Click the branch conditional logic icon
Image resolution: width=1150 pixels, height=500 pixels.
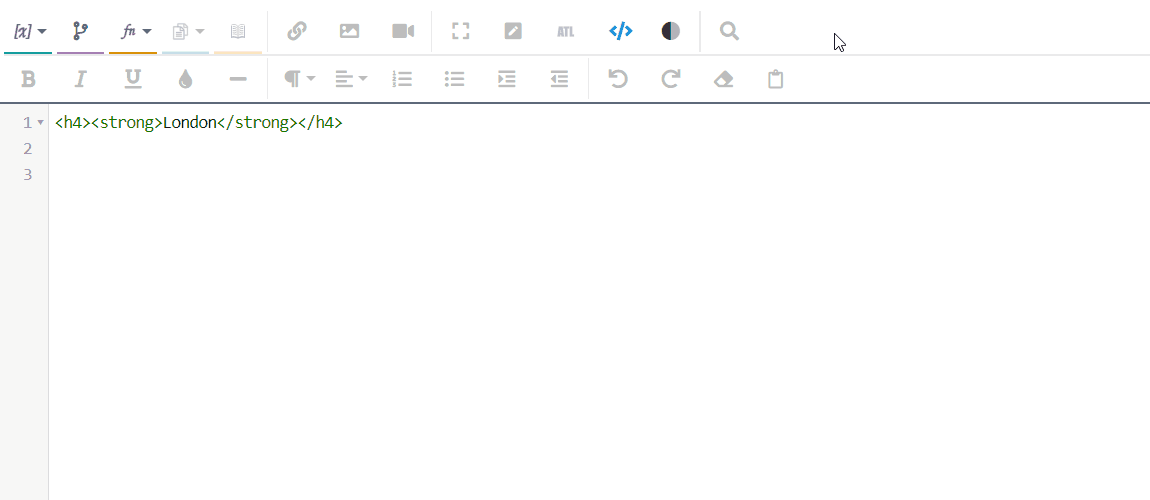coord(81,31)
